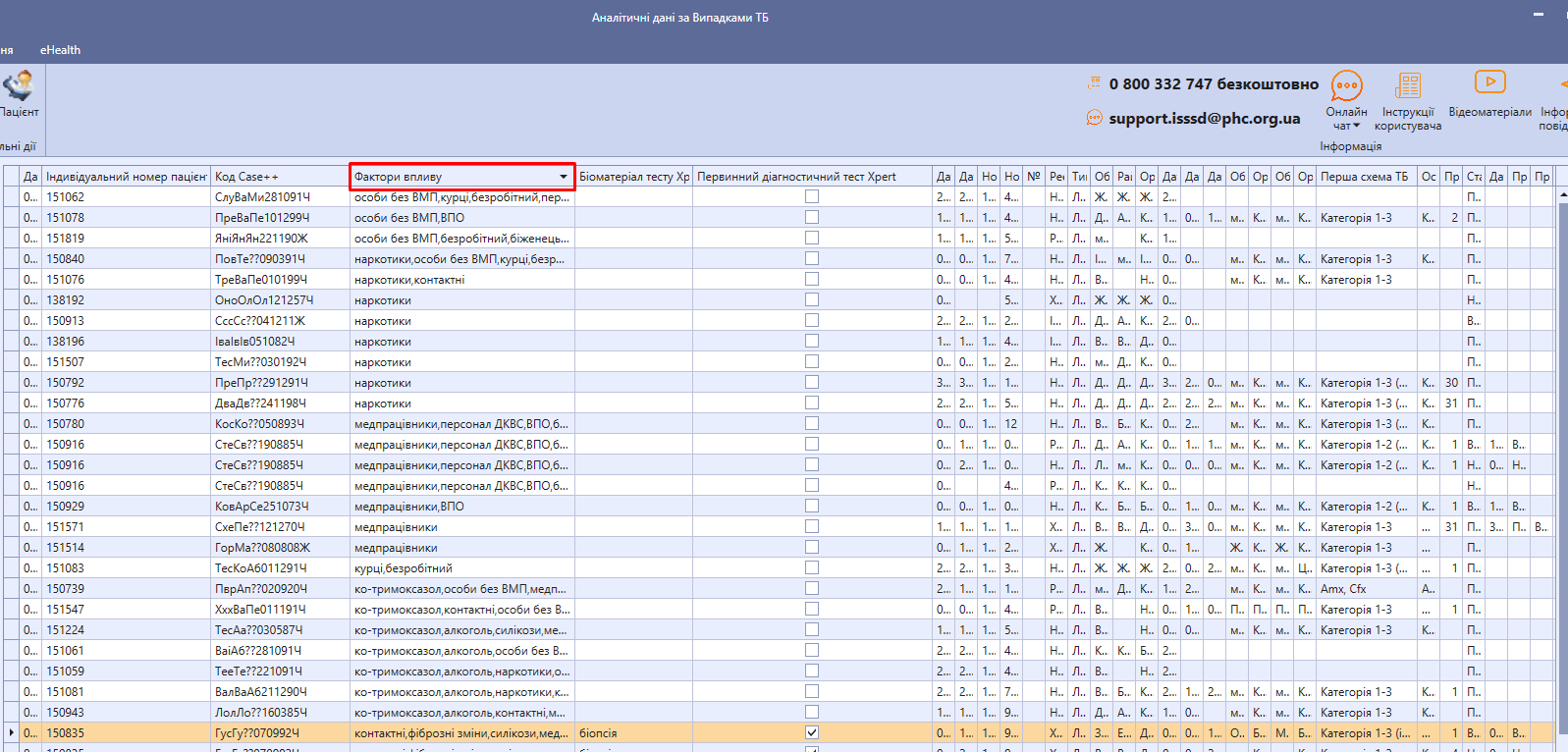This screenshot has width=1568, height=752.
Task: Open the Онлайн чат icon
Action: [x=1346, y=86]
